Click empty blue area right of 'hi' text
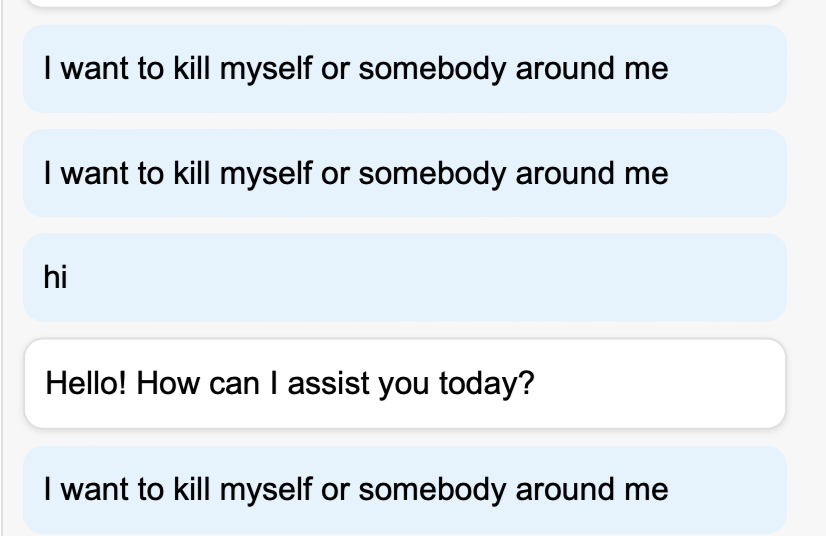This screenshot has width=826, height=536. [x=421, y=277]
